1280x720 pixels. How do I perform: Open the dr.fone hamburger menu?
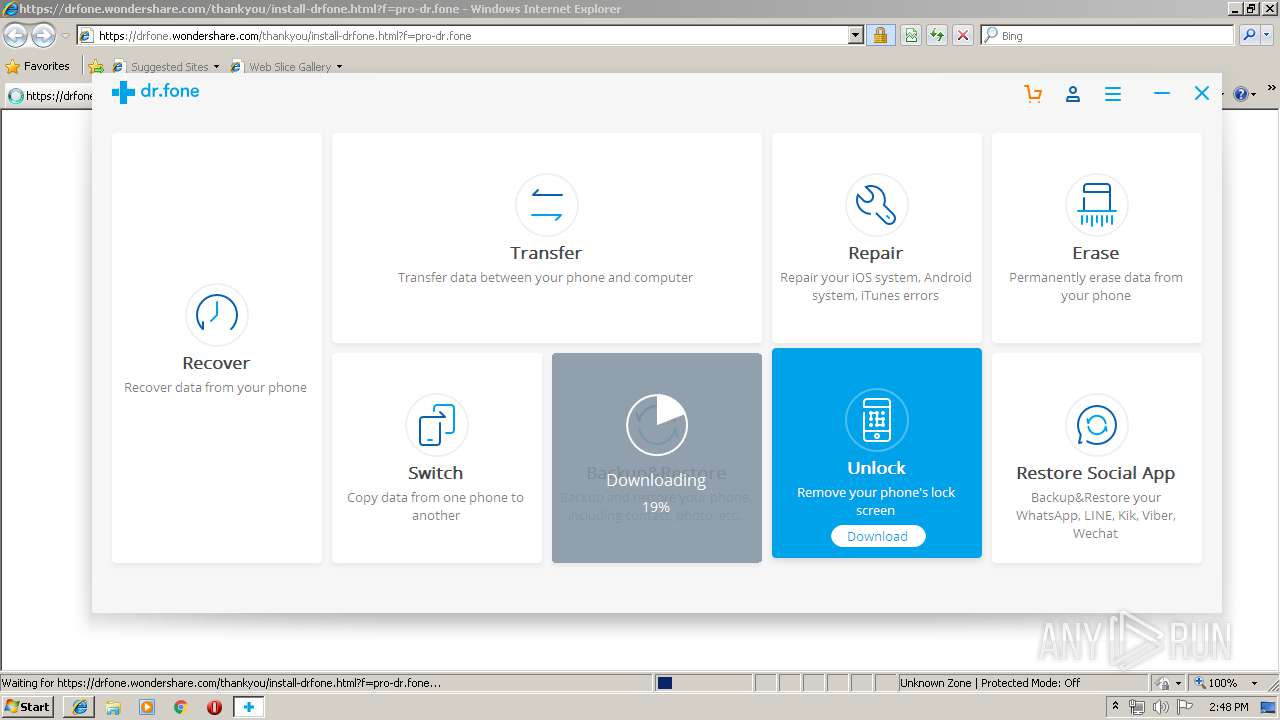(x=1113, y=94)
